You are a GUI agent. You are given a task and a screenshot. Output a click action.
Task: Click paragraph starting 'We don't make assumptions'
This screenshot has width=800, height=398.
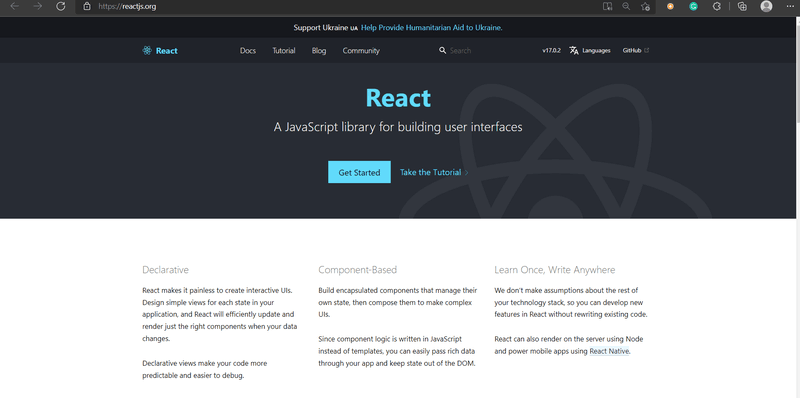(571, 302)
